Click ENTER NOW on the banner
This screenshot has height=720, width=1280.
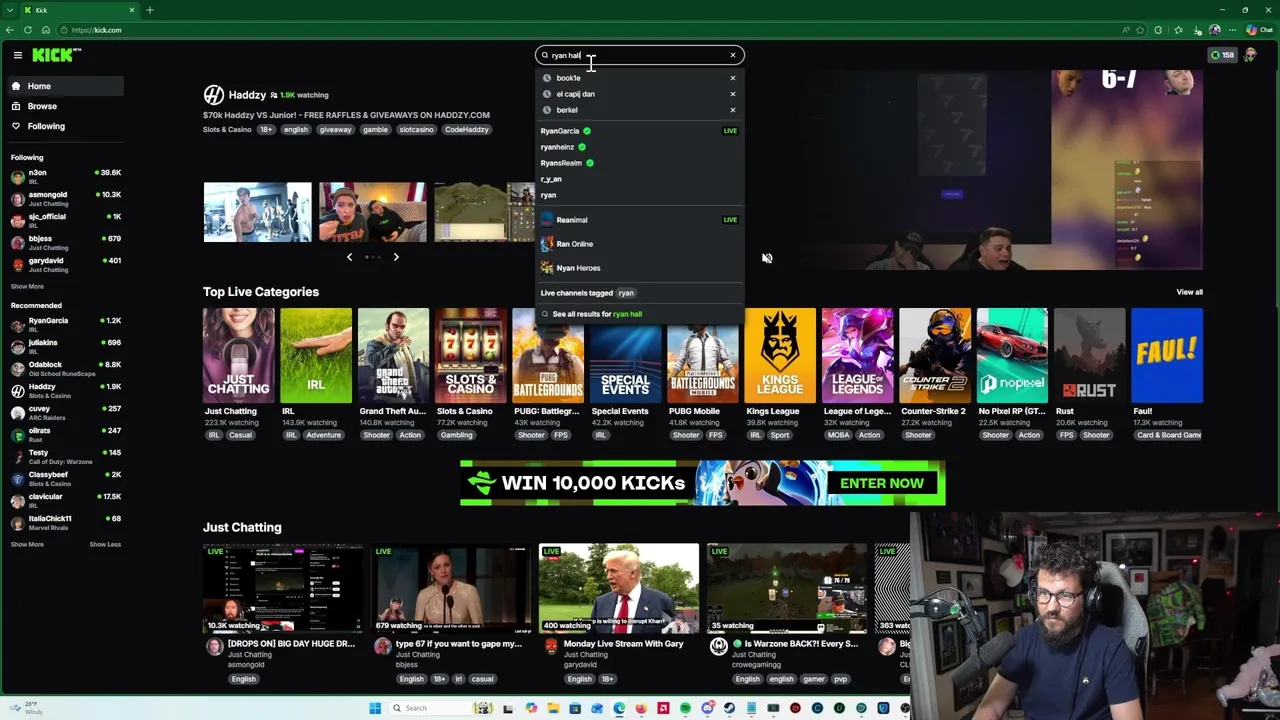[882, 483]
